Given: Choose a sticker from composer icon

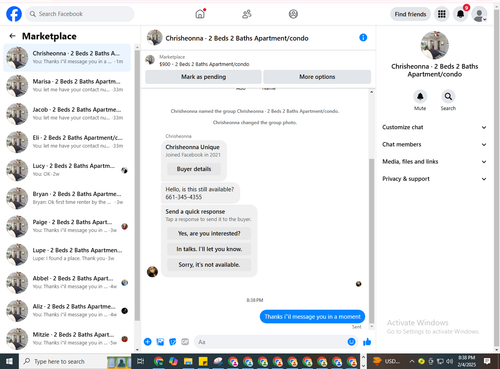Looking at the screenshot, I should point(172,342).
